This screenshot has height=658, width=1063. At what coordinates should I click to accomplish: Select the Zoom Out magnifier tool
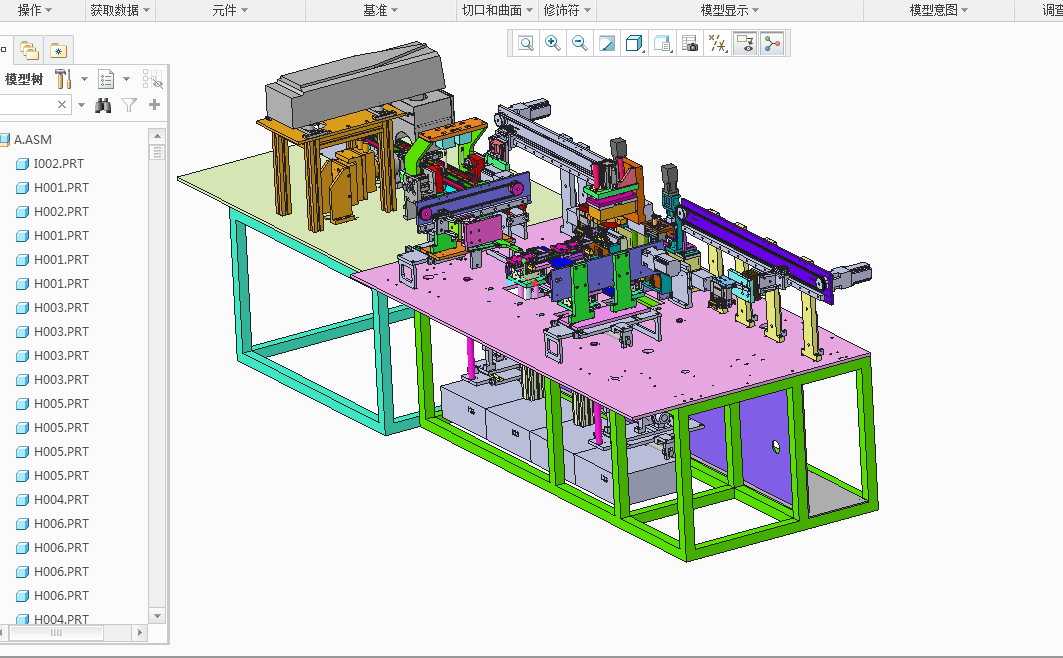point(580,43)
